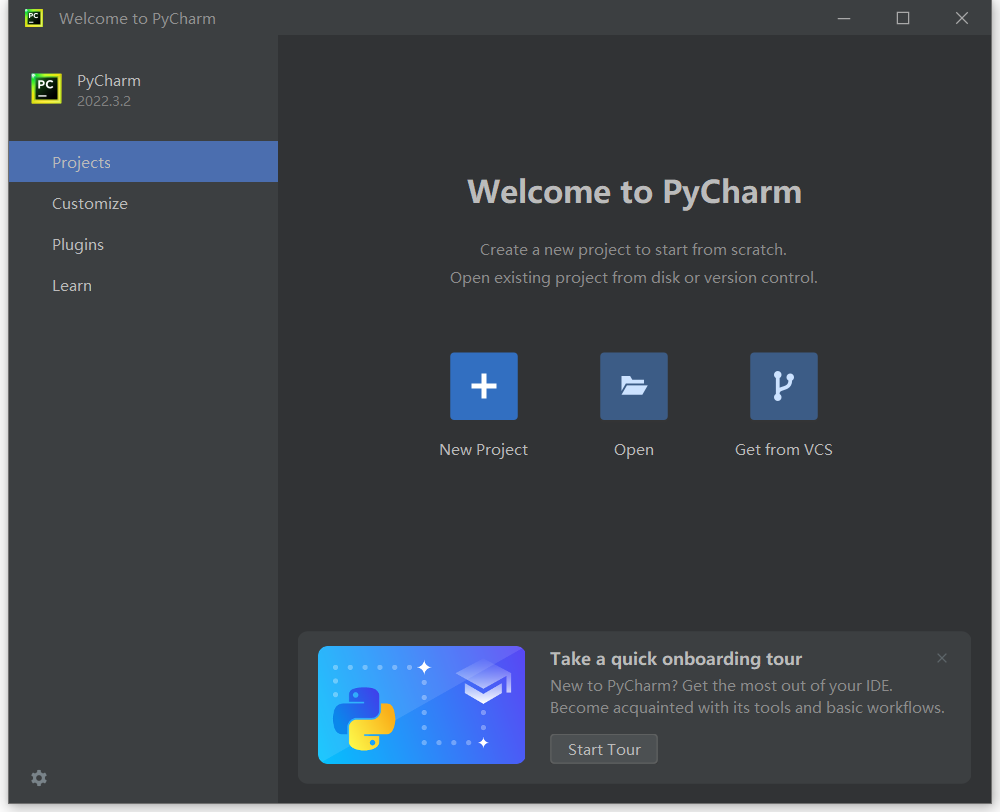Click 'Create a new project to start from scratch' text
This screenshot has height=812, width=1000.
633,250
